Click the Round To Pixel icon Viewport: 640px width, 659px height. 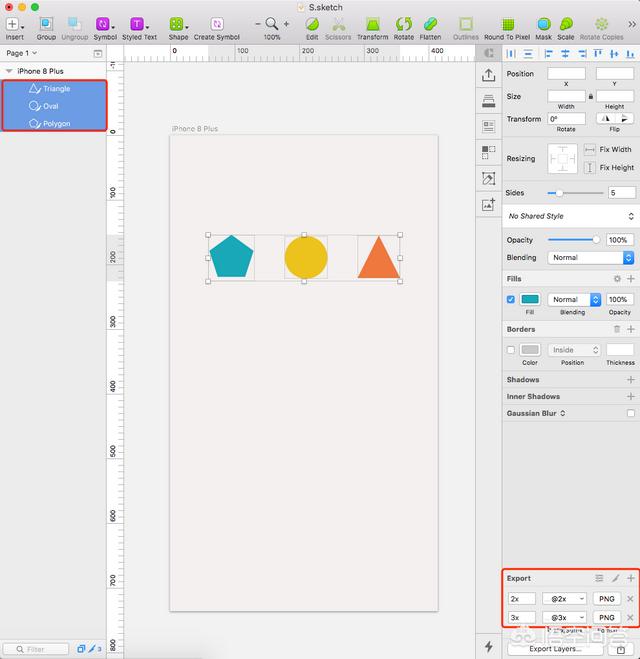point(508,24)
